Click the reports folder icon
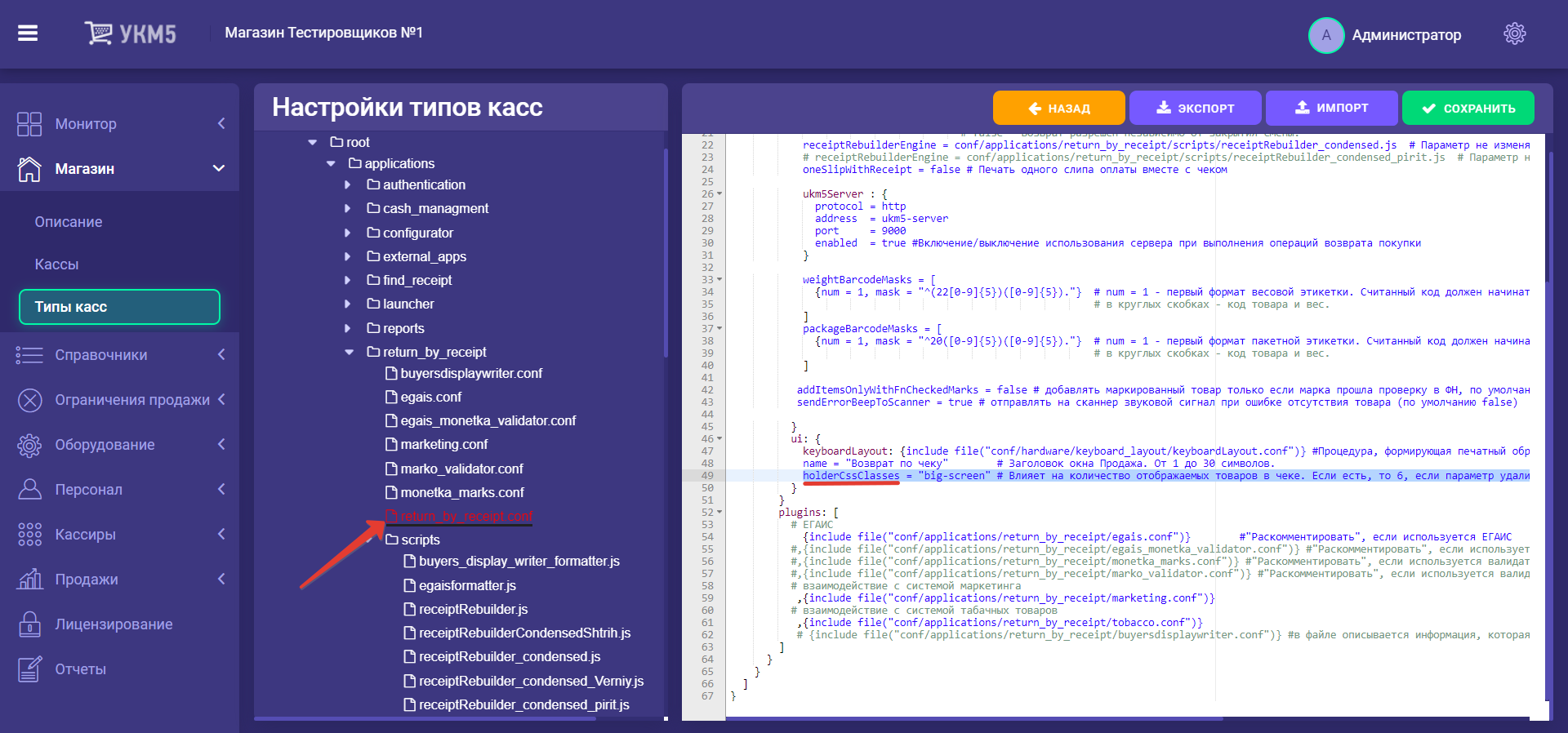 click(x=374, y=328)
